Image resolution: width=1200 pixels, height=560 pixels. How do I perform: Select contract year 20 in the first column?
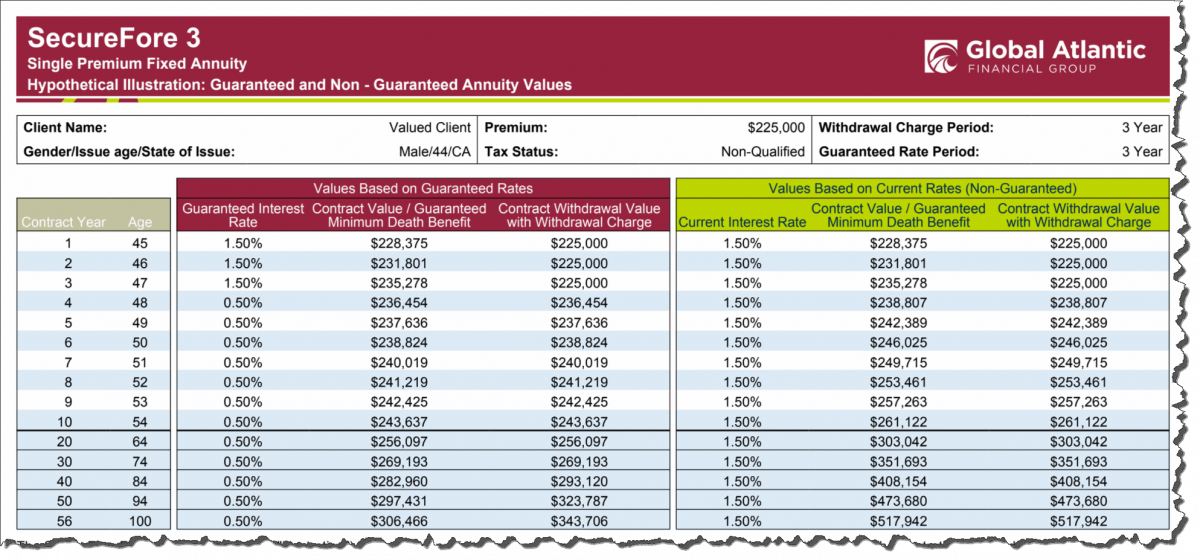coord(65,442)
